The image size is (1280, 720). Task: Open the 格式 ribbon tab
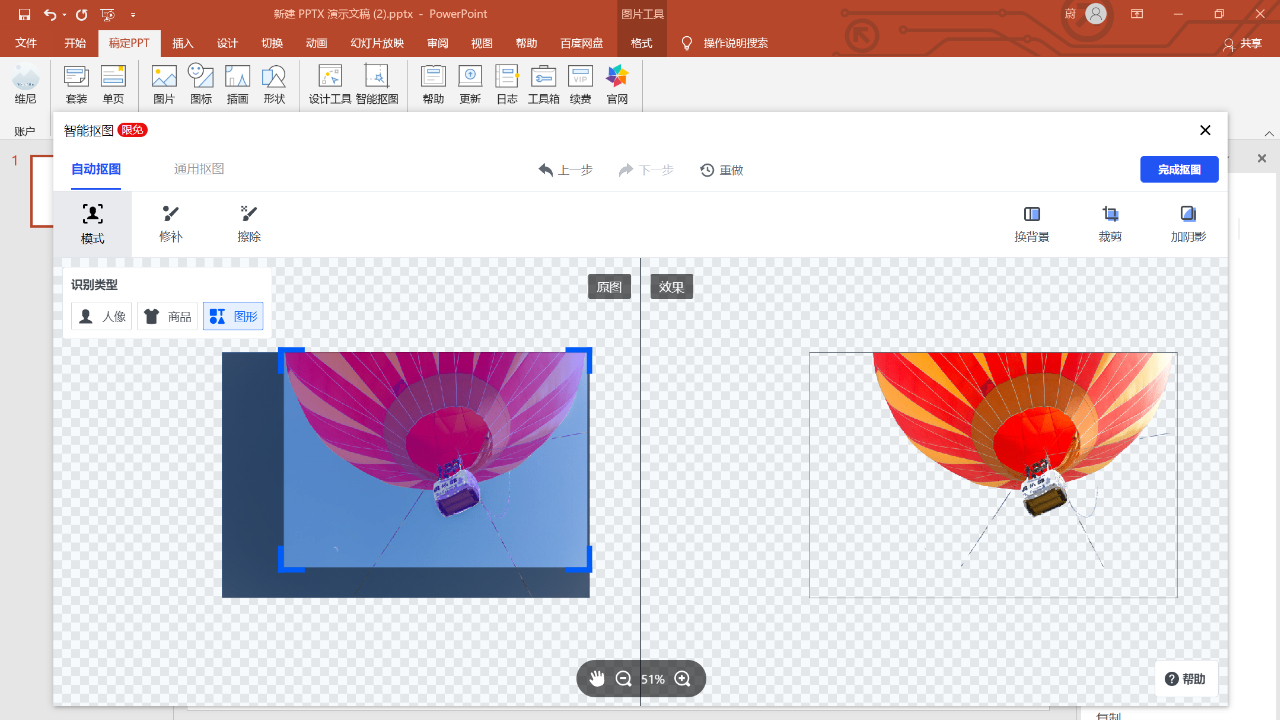[641, 43]
